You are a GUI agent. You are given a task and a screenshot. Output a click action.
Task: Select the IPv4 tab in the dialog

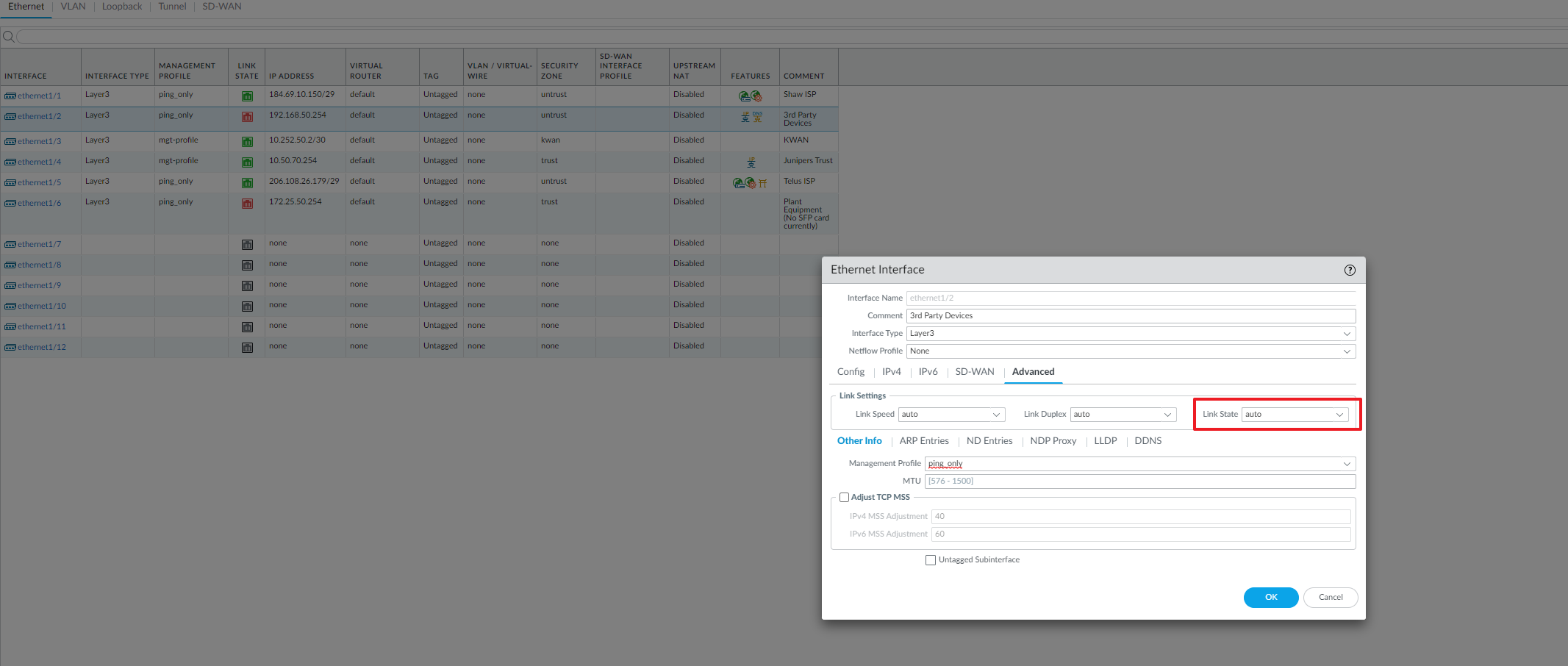[892, 372]
